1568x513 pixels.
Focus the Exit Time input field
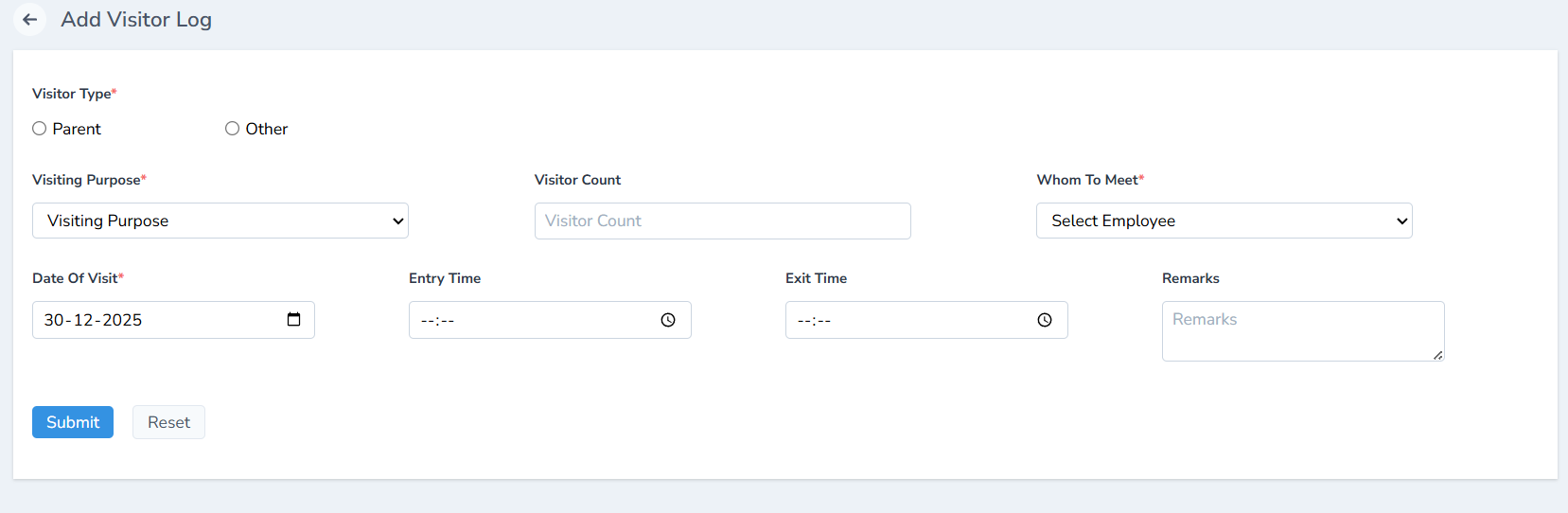tap(907, 321)
